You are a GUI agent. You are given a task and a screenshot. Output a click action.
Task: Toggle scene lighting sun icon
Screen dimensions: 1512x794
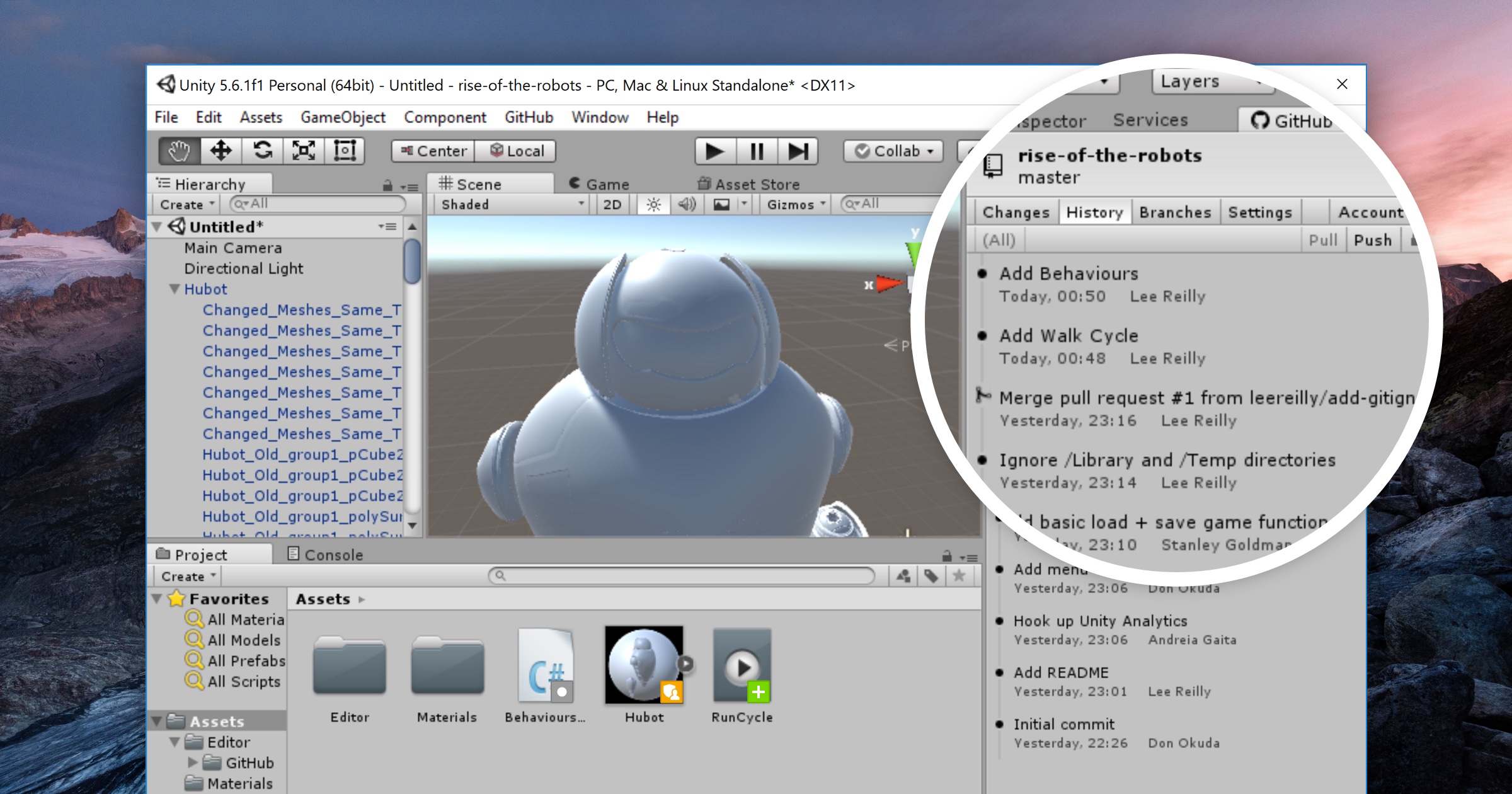coord(653,204)
